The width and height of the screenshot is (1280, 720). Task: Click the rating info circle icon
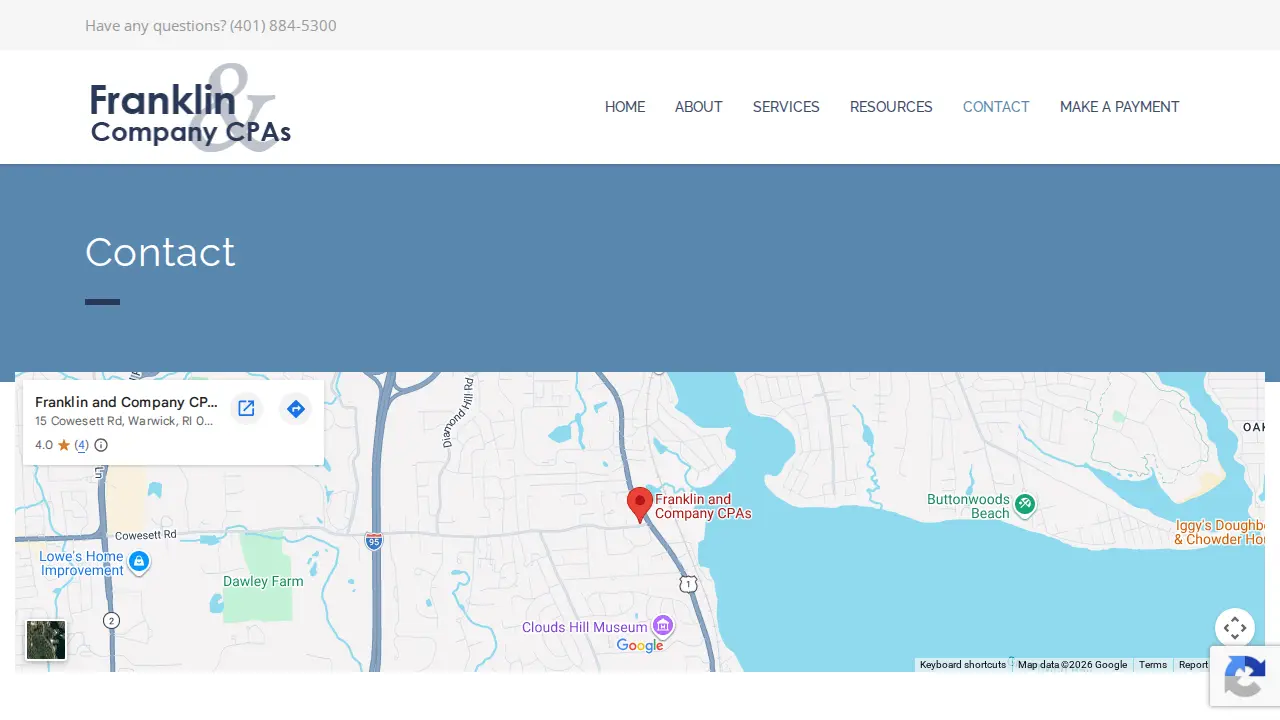point(101,445)
